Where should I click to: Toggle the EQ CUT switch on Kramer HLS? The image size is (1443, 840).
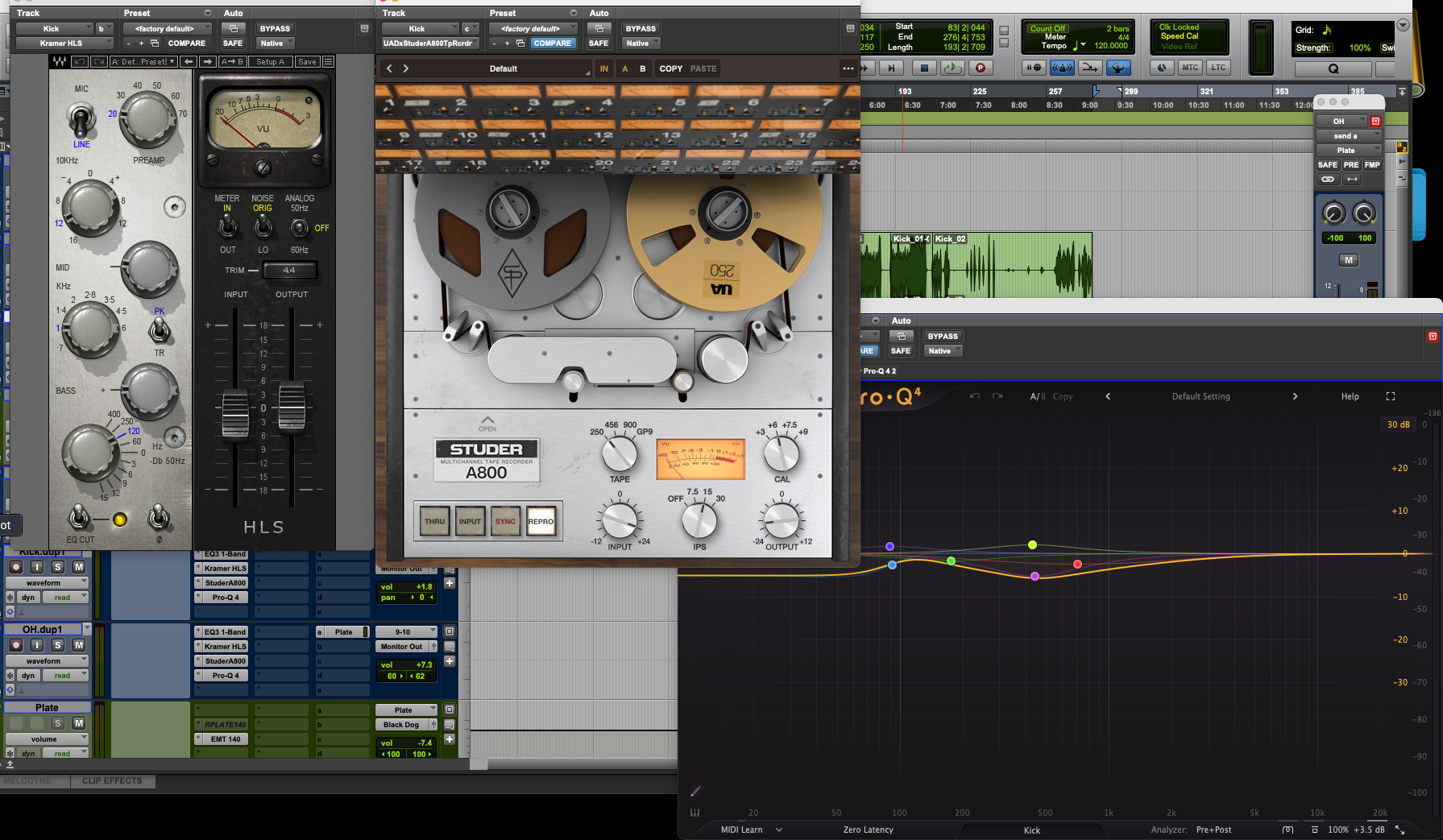click(79, 518)
